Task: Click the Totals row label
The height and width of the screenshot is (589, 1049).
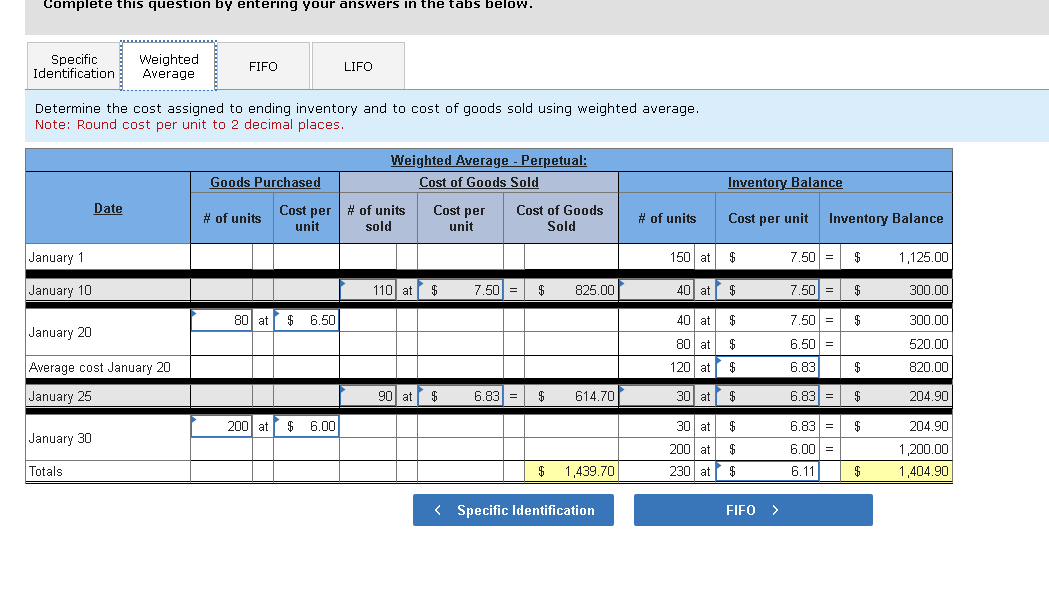Action: click(45, 471)
